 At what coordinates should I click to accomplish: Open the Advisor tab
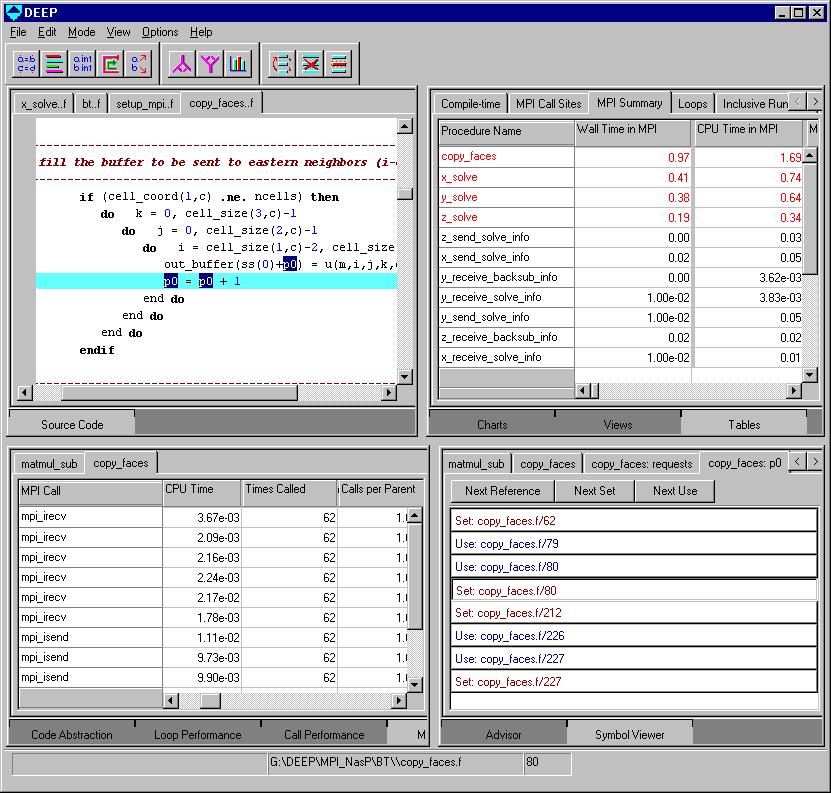503,735
